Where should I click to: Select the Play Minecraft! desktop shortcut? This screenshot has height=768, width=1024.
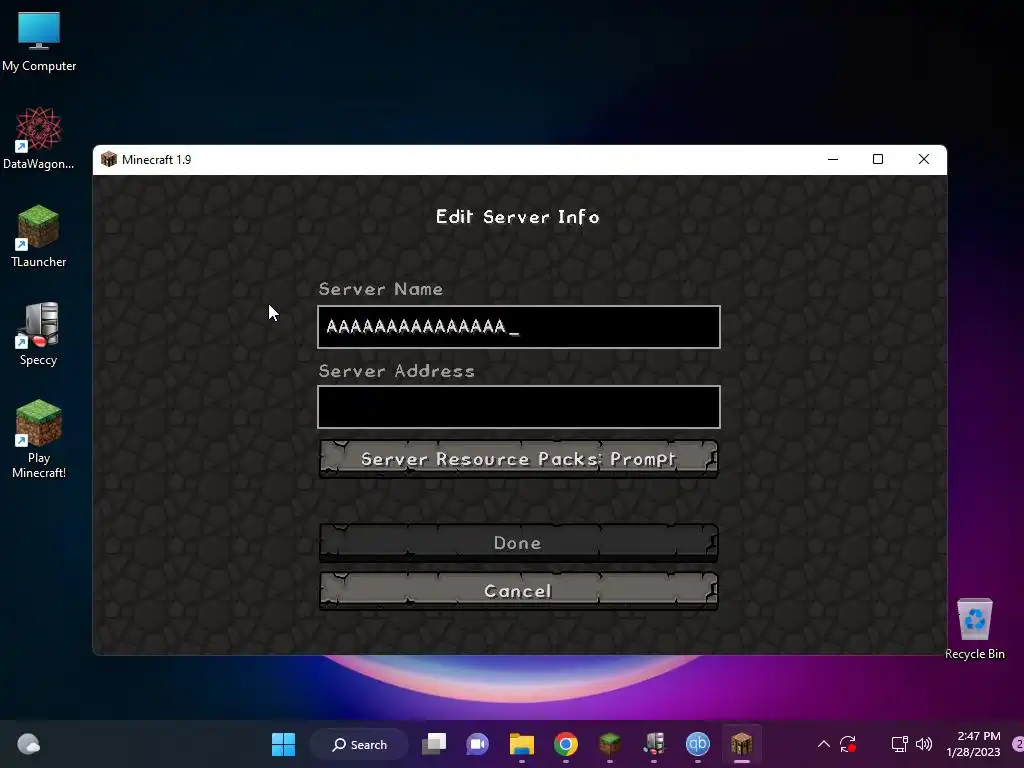(39, 439)
